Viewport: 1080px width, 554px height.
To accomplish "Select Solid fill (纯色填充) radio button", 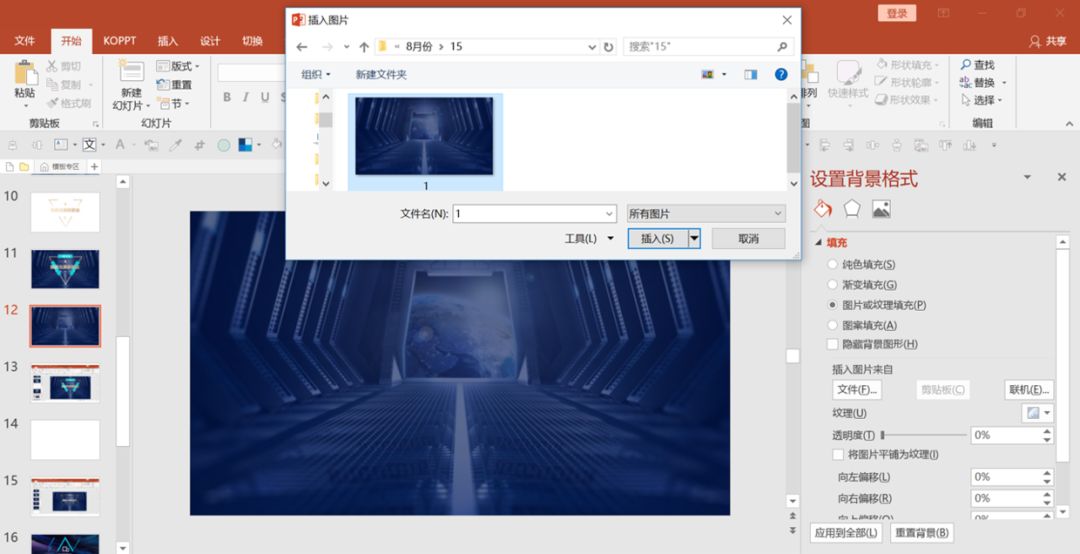I will [x=832, y=265].
